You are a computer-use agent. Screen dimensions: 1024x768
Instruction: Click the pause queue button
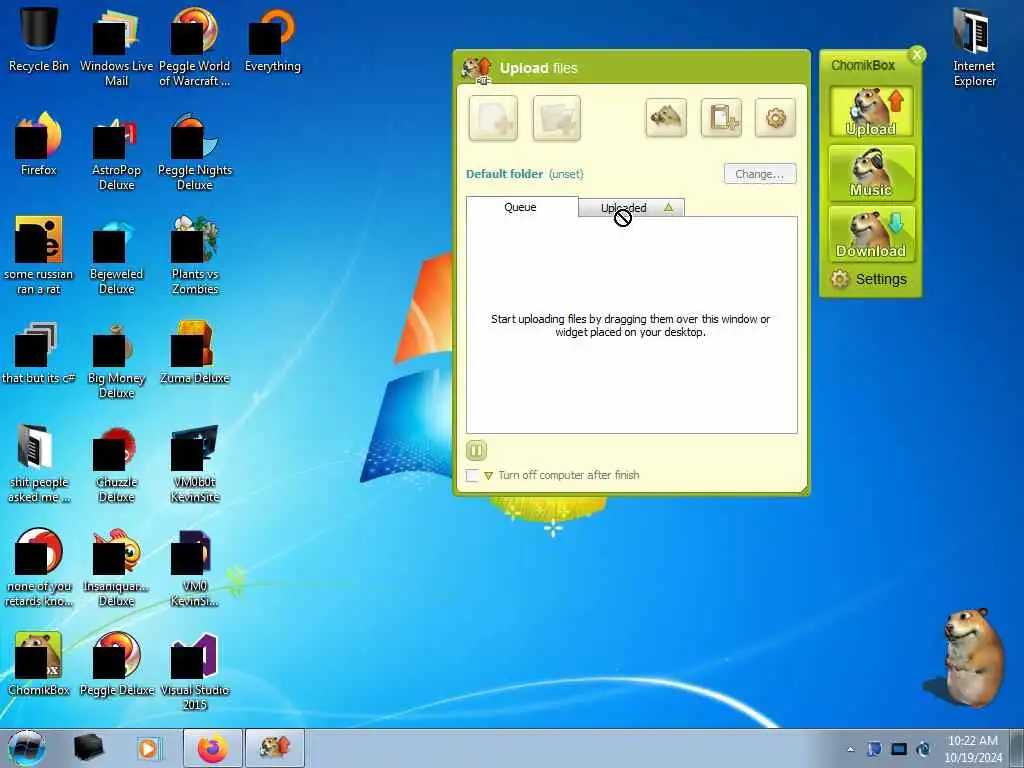(x=476, y=450)
